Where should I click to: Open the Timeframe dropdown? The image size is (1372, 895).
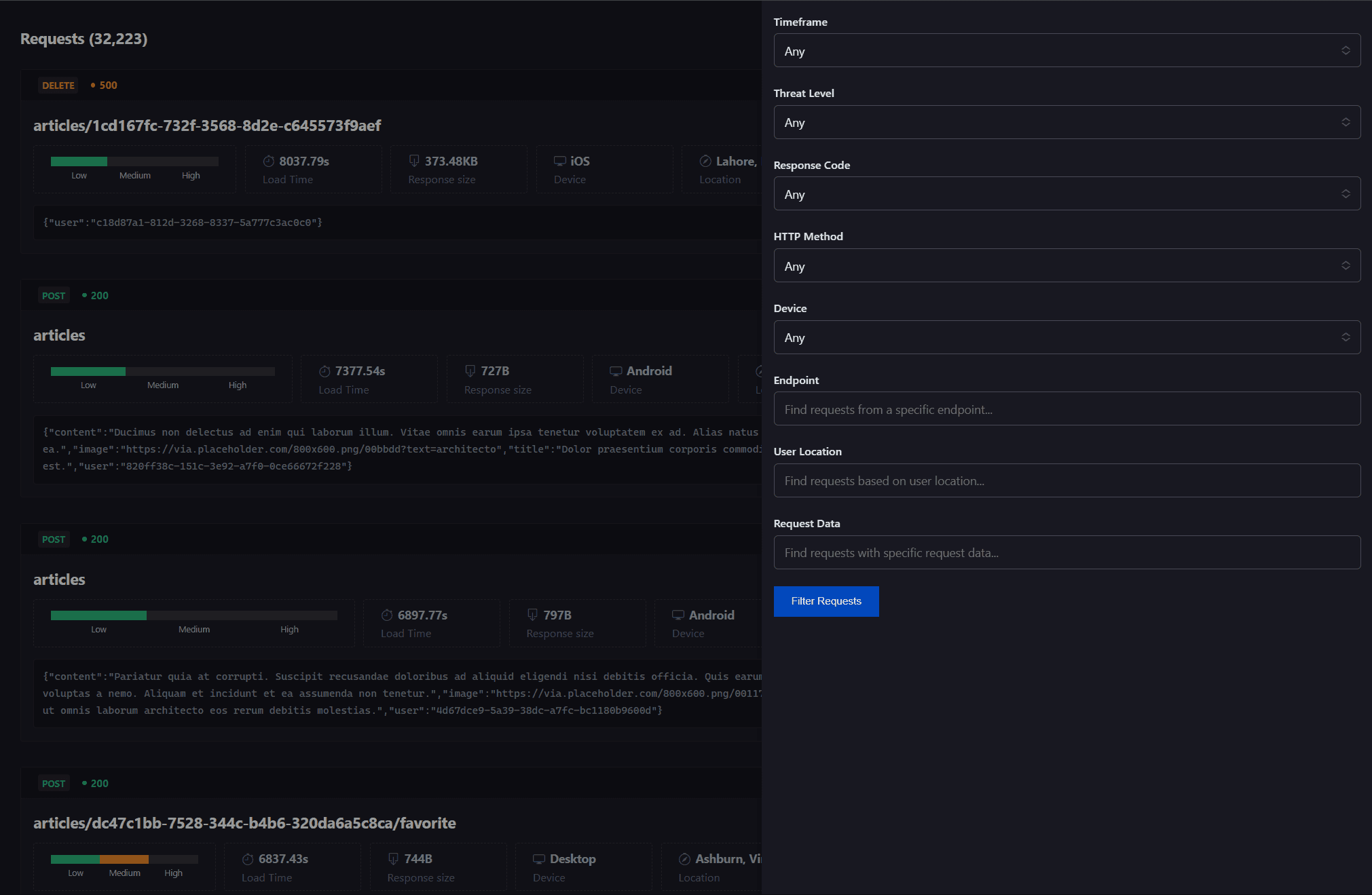click(x=1067, y=50)
